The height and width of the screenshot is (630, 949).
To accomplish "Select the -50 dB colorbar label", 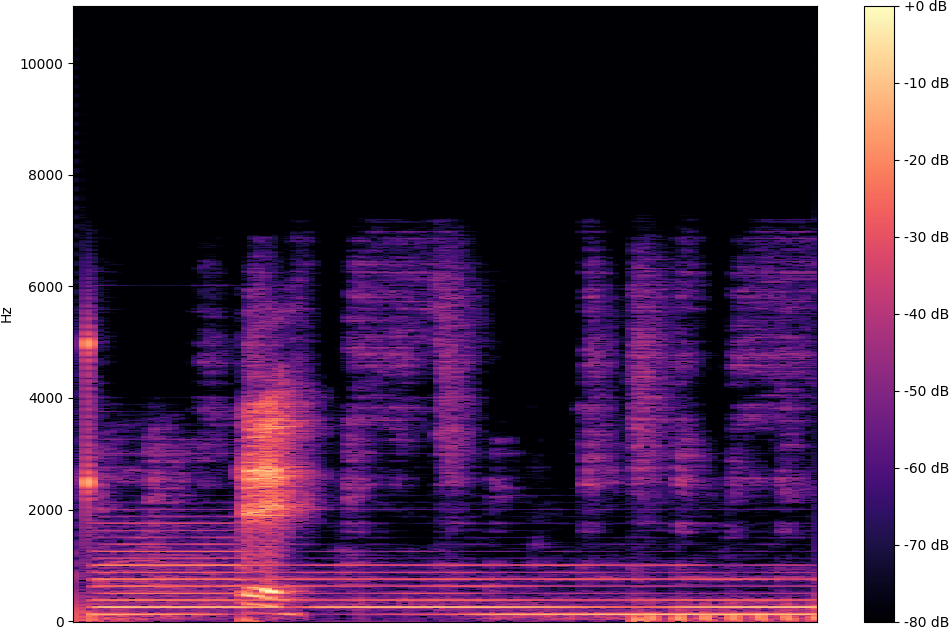I will point(926,391).
